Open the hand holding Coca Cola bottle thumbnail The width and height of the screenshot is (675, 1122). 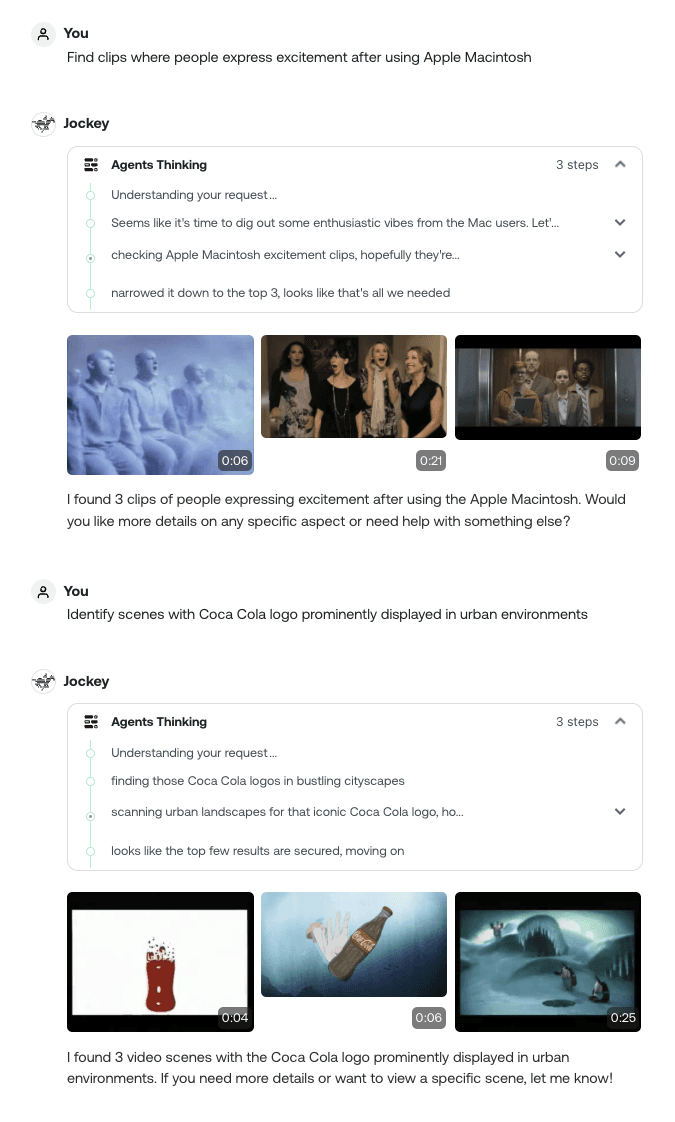click(354, 945)
